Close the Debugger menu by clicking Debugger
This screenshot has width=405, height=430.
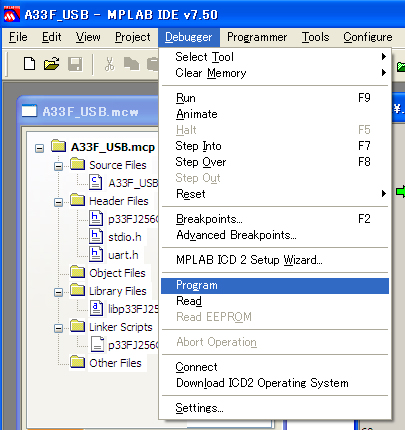click(x=189, y=37)
